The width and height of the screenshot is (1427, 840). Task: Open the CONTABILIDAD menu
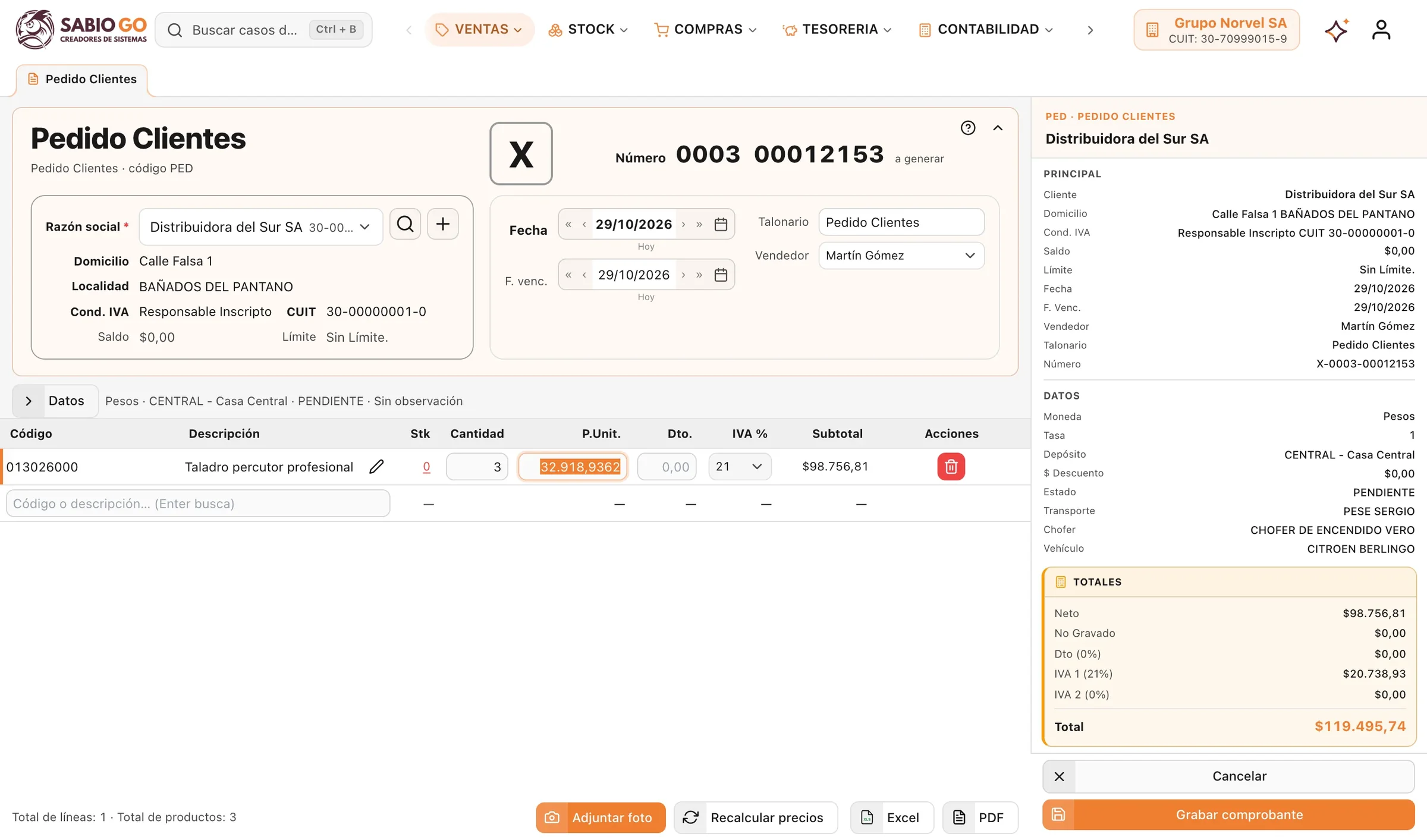[986, 30]
